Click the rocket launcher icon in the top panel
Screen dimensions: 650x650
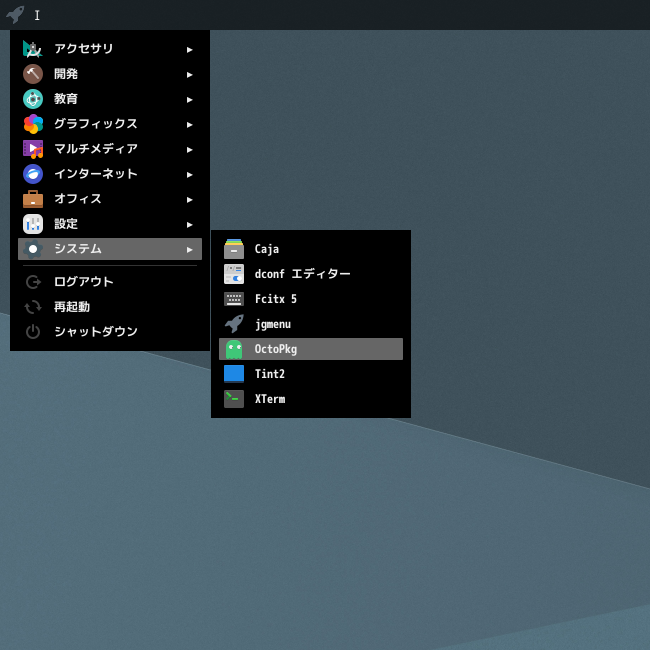[15, 14]
